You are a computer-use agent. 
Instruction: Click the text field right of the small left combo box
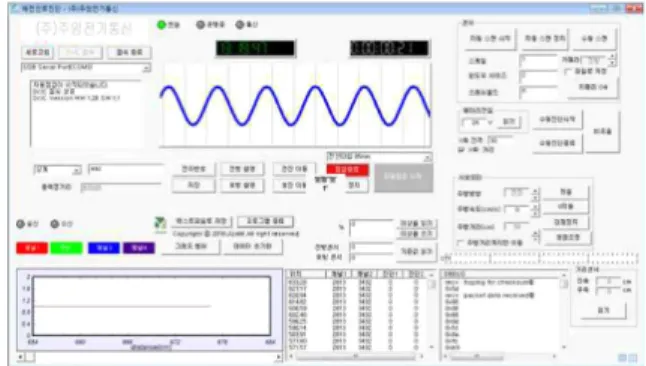126,169
